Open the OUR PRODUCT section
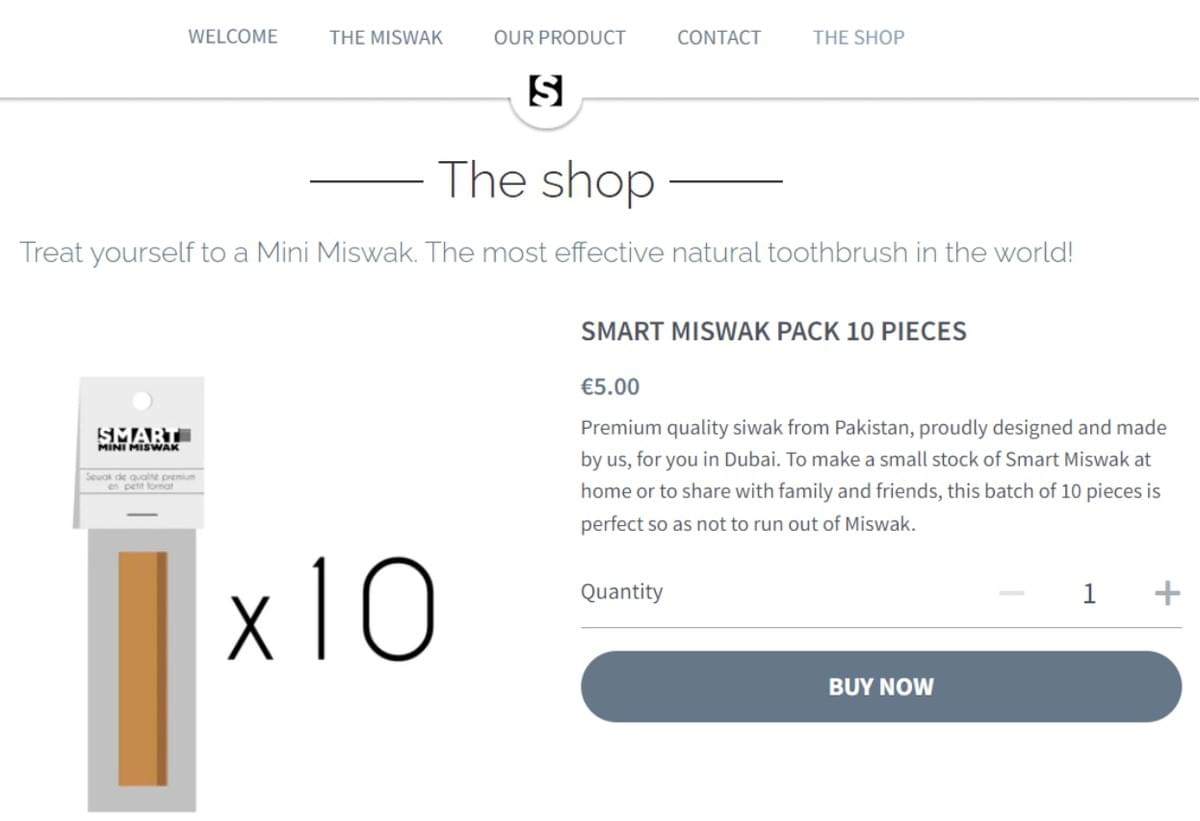The width and height of the screenshot is (1200, 821). (559, 38)
